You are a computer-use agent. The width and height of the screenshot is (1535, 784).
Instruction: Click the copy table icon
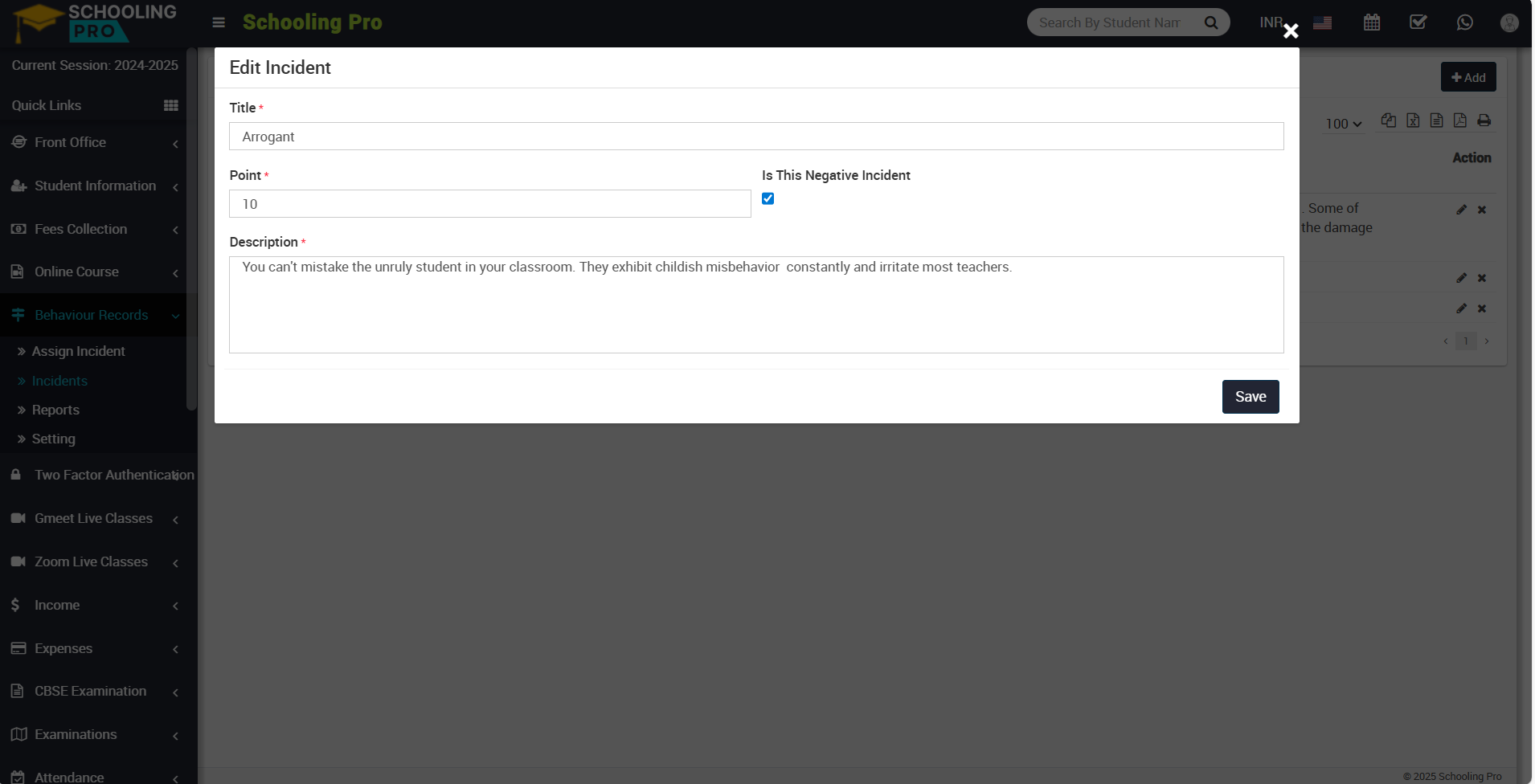(x=1389, y=120)
